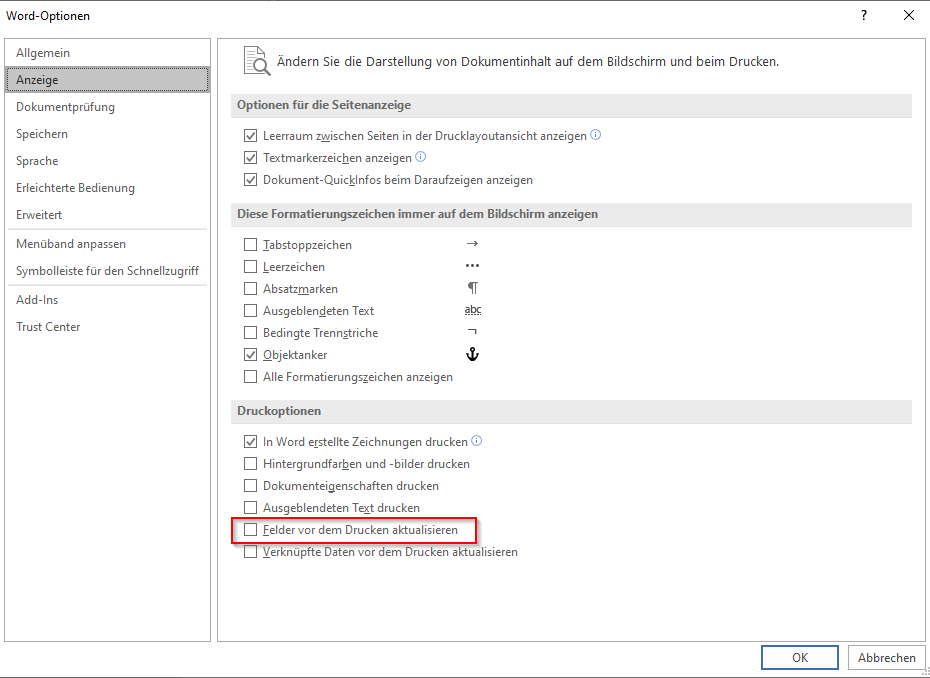Click the Ändern Sie die Darstellung description text
Screen dimensions: 930x678
(528, 62)
